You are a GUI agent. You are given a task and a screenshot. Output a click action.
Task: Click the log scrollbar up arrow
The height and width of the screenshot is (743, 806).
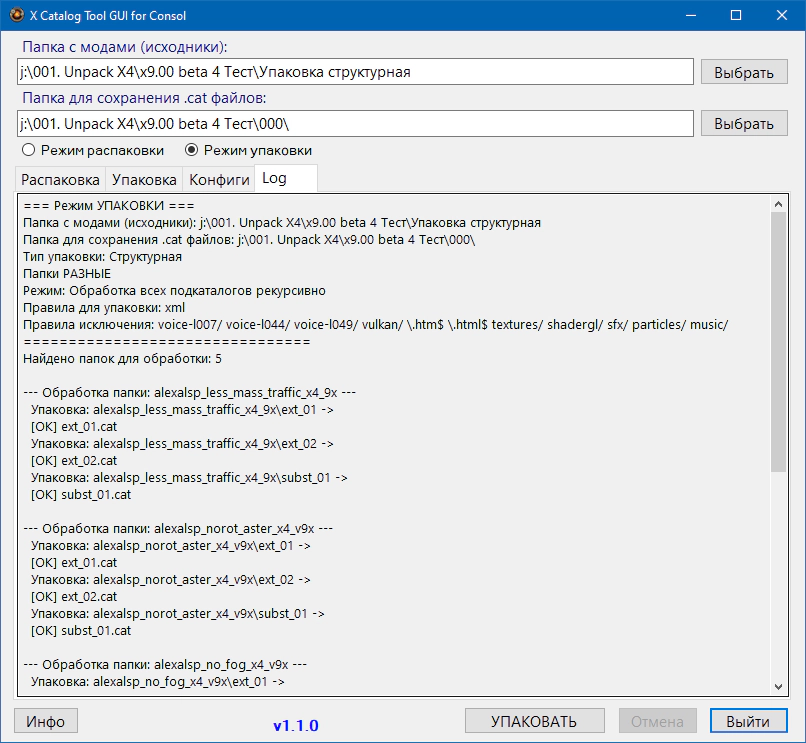point(778,204)
